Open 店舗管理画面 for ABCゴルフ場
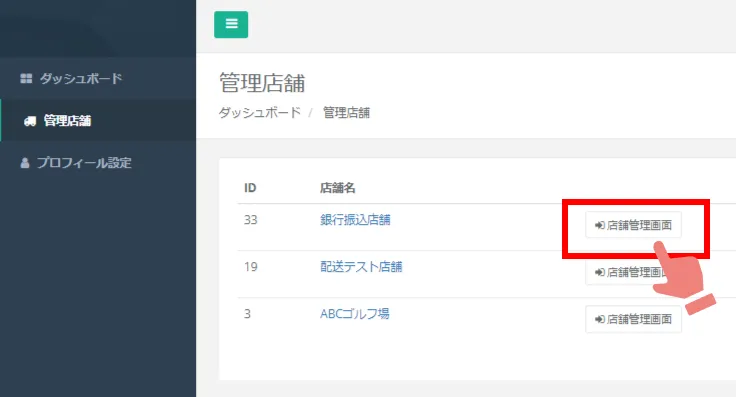 (x=633, y=319)
